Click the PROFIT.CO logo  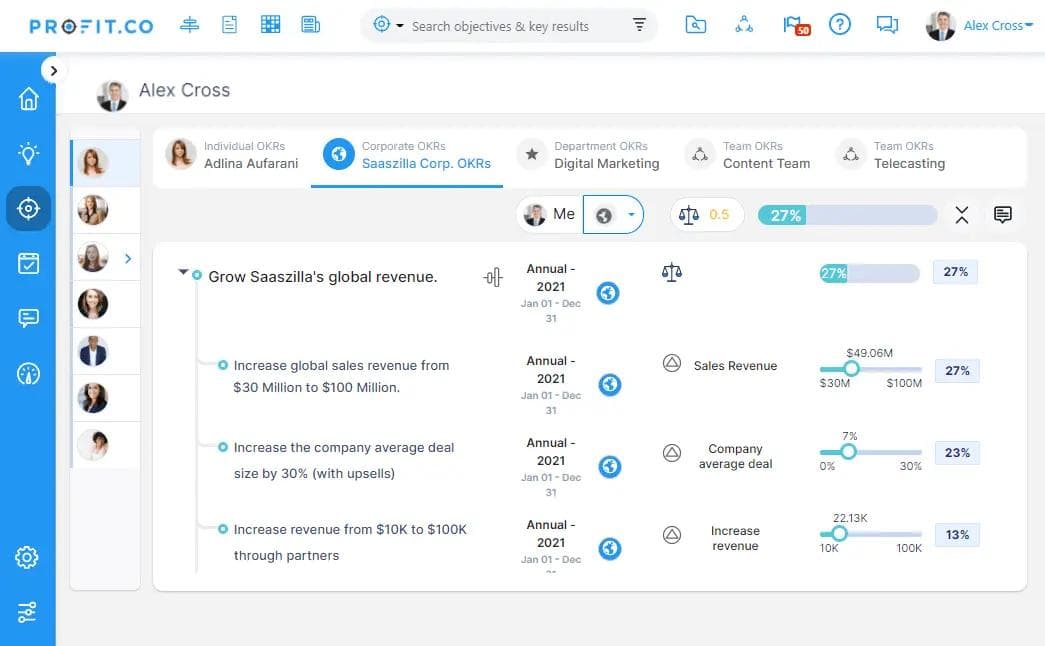pos(91,25)
